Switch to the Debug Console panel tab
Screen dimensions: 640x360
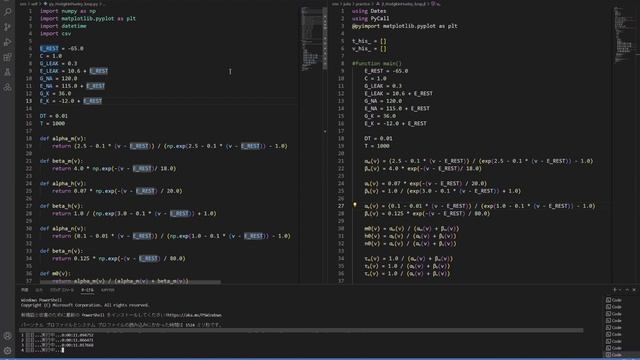(x=62, y=290)
